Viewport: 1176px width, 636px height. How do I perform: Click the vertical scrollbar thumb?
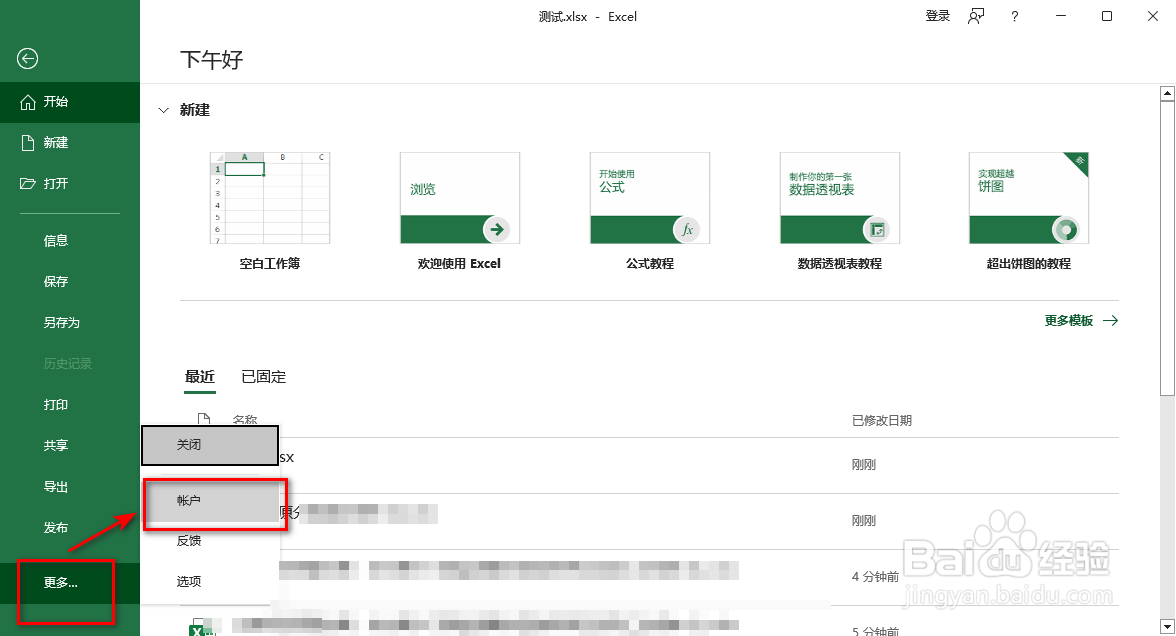point(1167,248)
